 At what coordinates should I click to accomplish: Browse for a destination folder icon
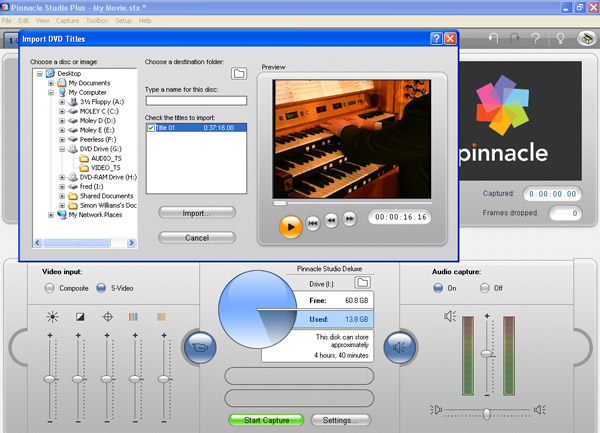coord(239,74)
